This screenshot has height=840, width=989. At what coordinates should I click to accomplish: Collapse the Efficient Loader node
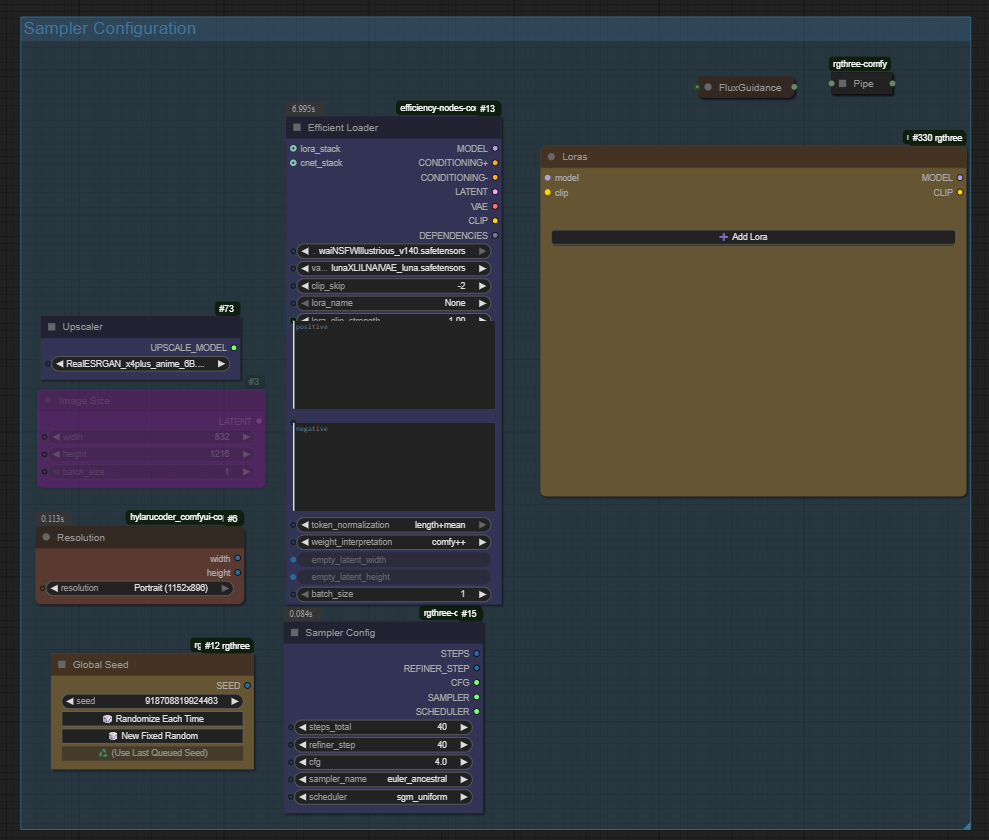click(297, 128)
